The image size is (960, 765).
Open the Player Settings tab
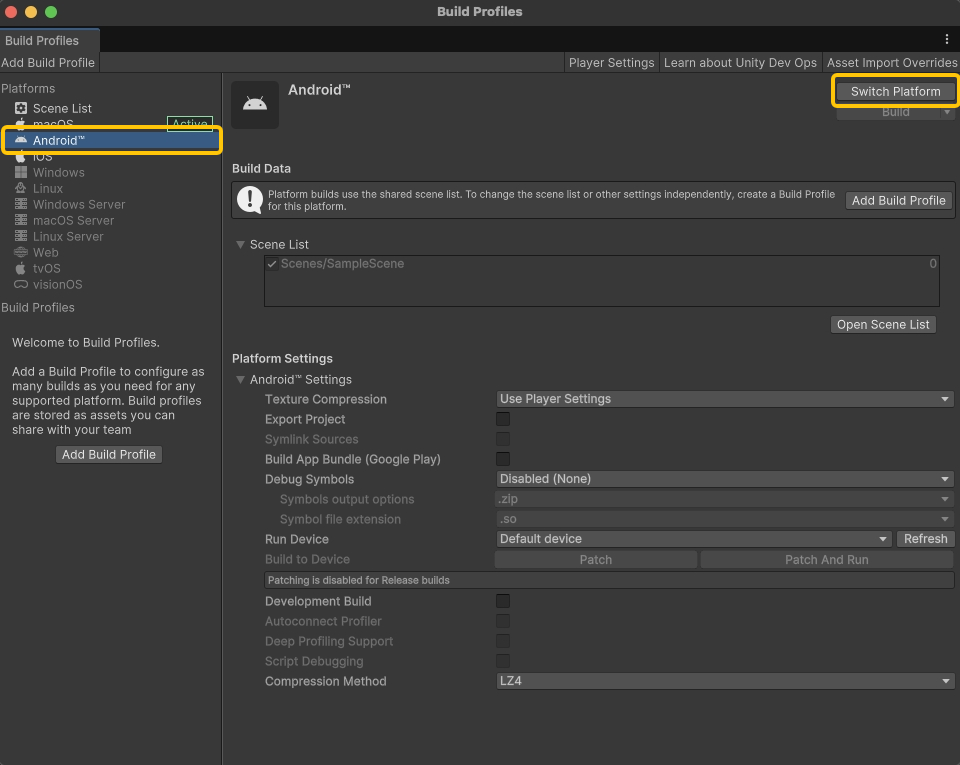[611, 62]
